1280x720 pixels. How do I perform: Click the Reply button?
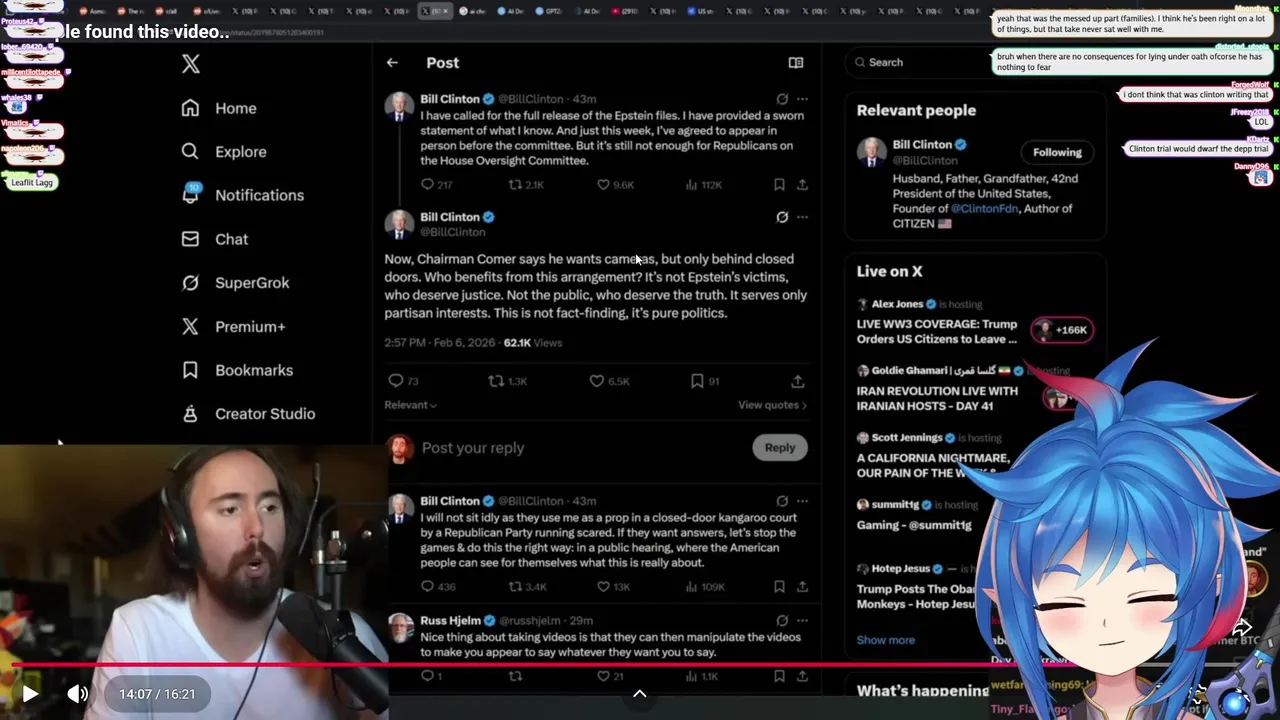[780, 448]
